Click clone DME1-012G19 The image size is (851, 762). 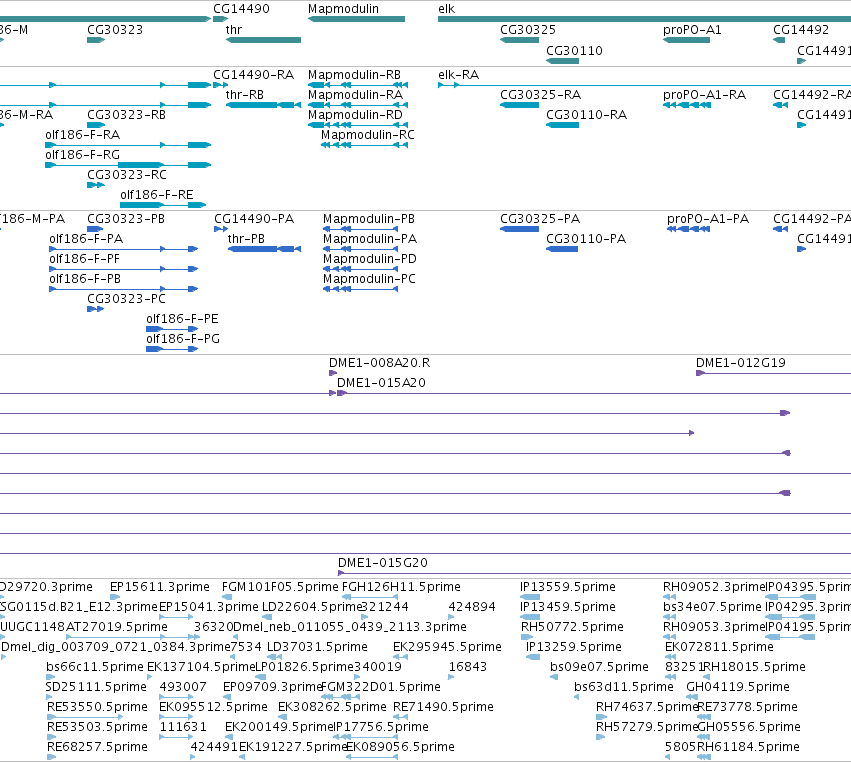point(741,363)
